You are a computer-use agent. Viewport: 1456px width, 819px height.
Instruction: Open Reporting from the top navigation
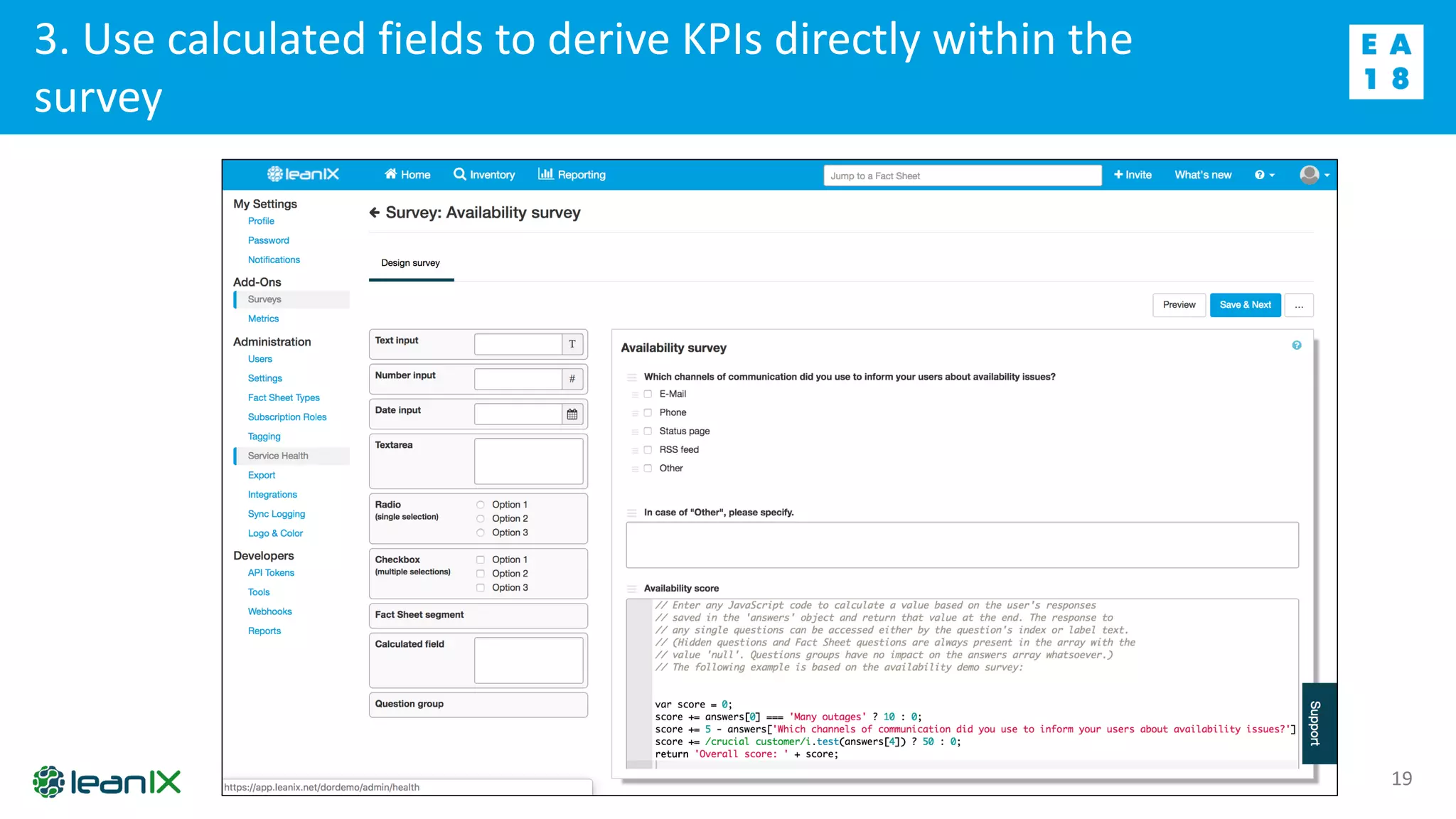tap(572, 174)
